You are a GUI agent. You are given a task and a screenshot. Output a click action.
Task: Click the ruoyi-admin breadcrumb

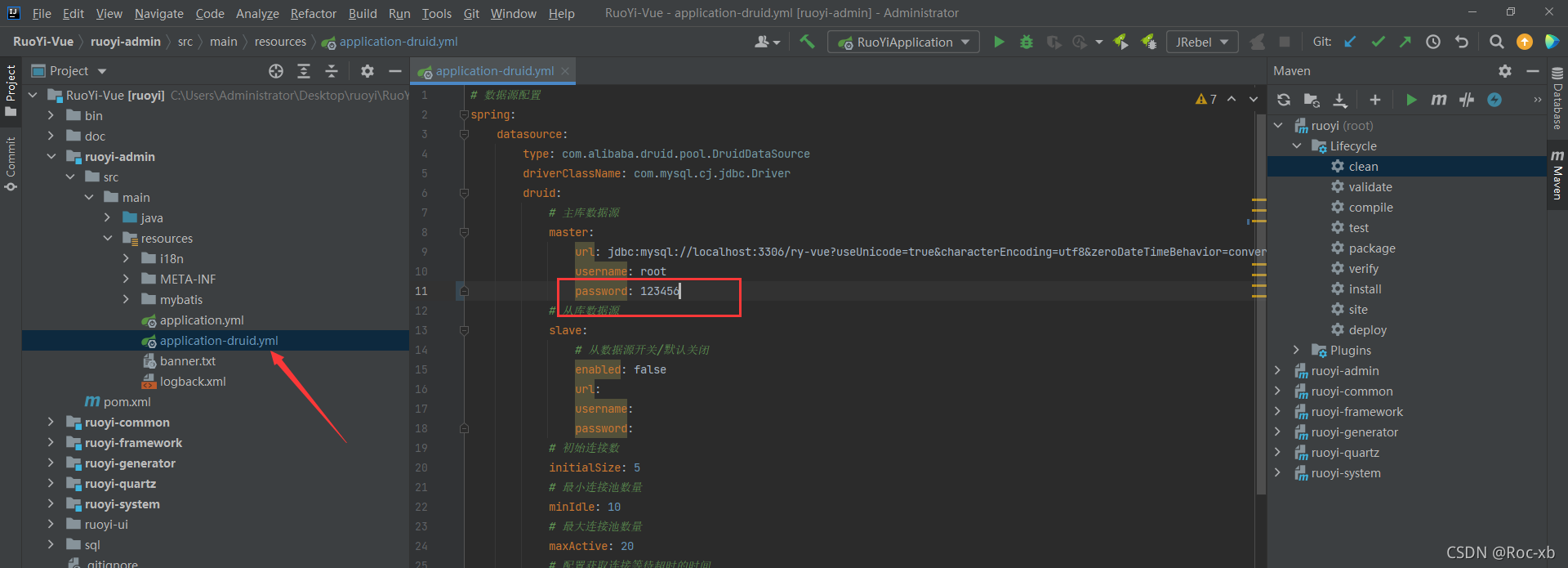point(126,42)
